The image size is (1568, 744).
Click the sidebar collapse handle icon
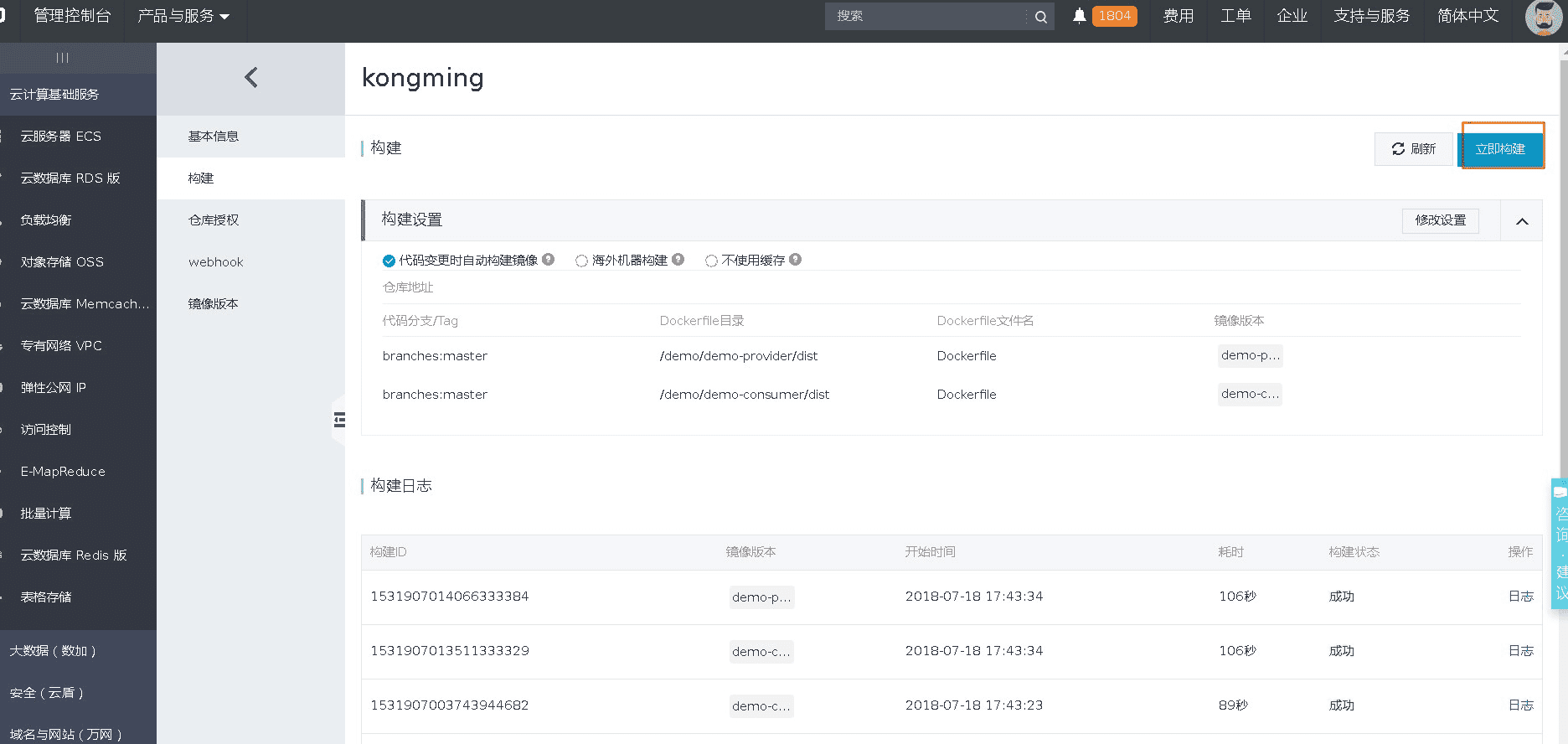coord(339,420)
